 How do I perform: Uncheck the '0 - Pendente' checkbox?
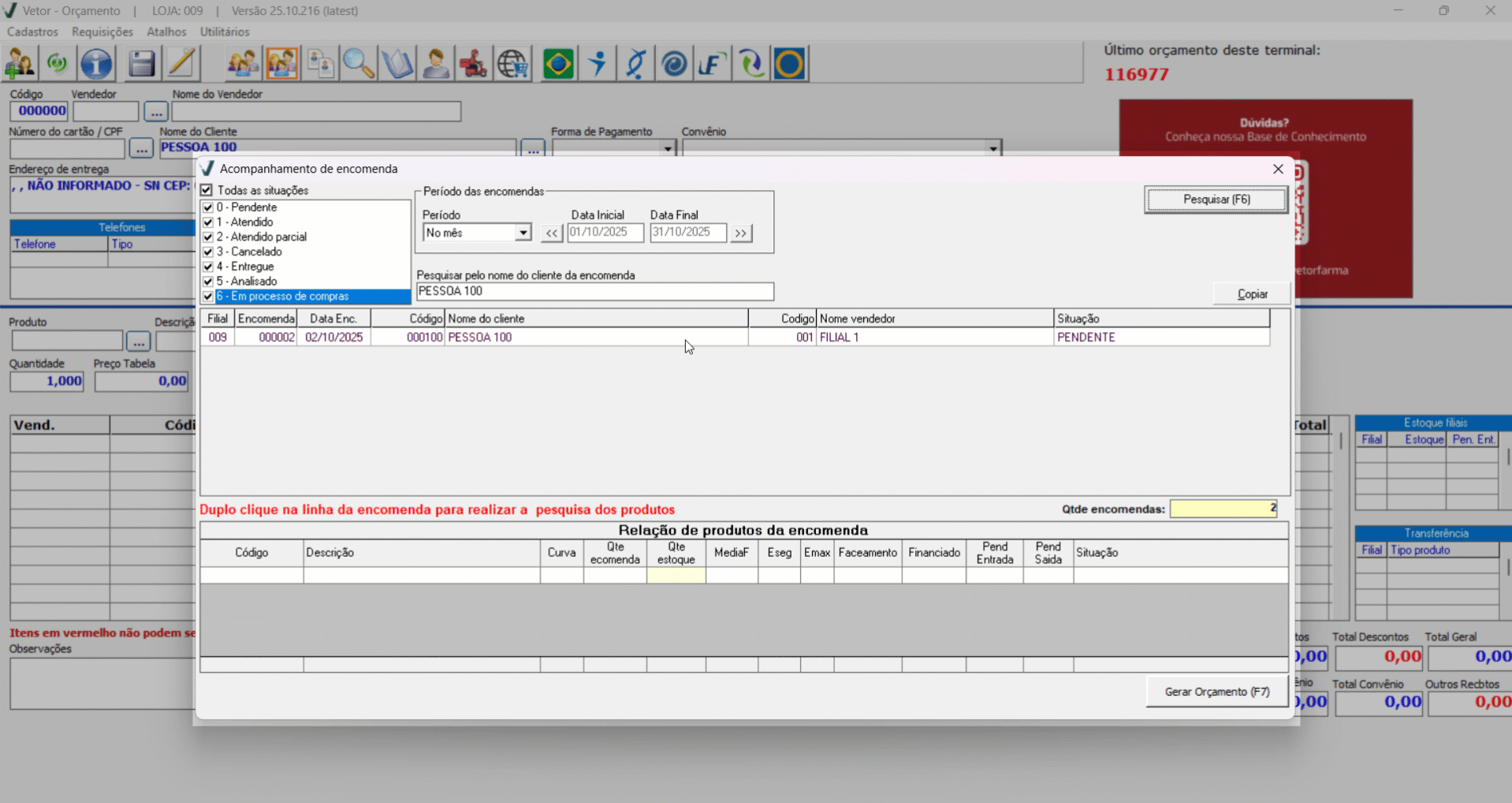pos(208,207)
